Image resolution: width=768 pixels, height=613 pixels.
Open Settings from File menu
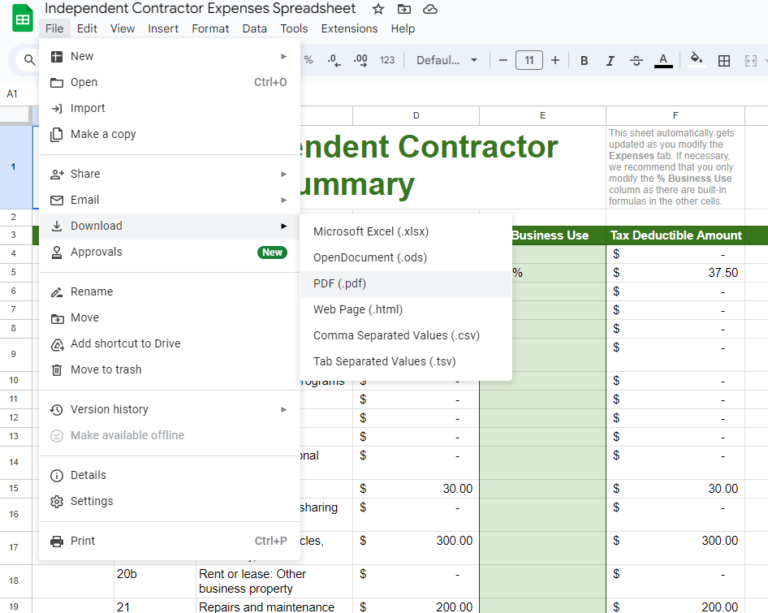tap(169, 501)
